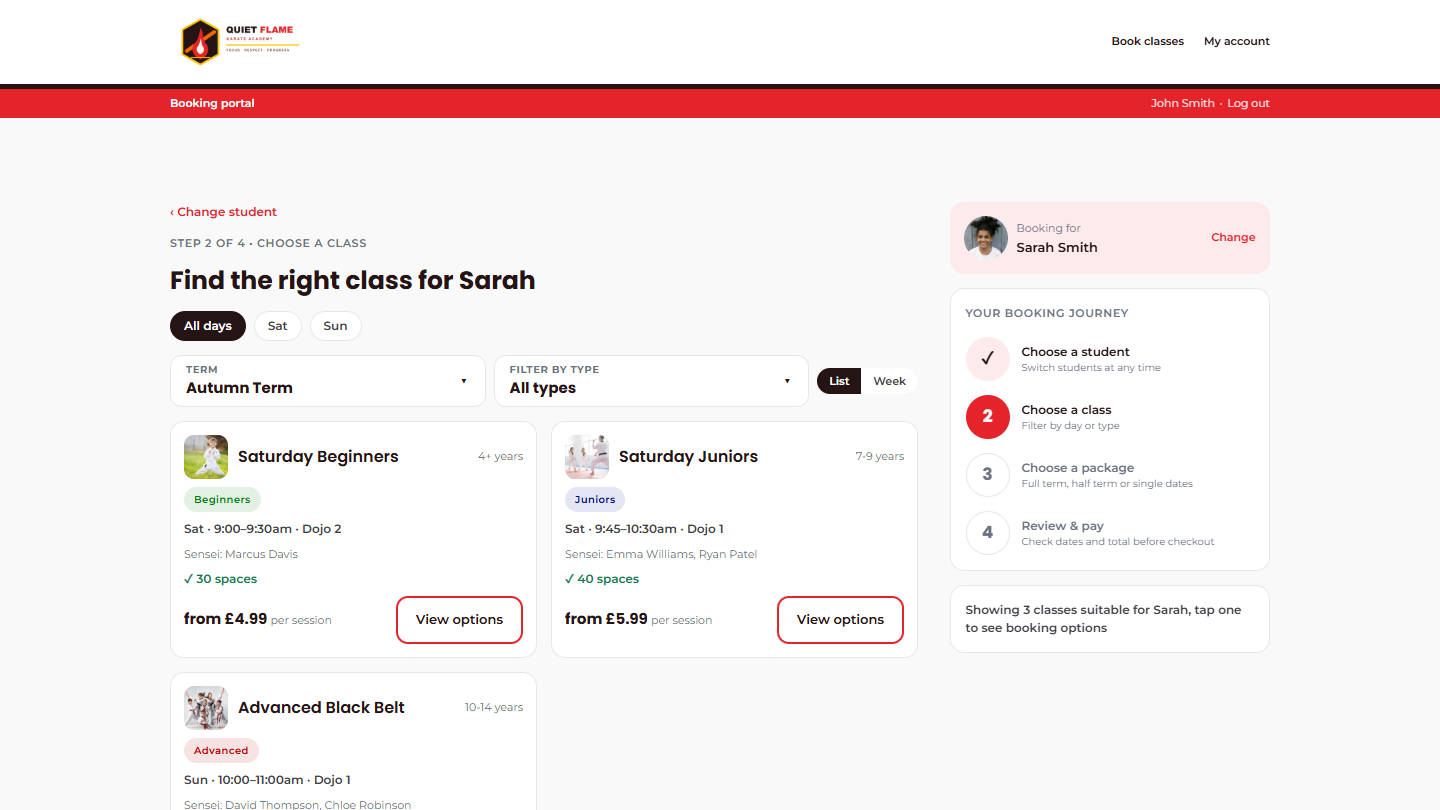Click the Juniors tag on Saturday Juniors card
Image resolution: width=1440 pixels, height=810 pixels.
[595, 500]
